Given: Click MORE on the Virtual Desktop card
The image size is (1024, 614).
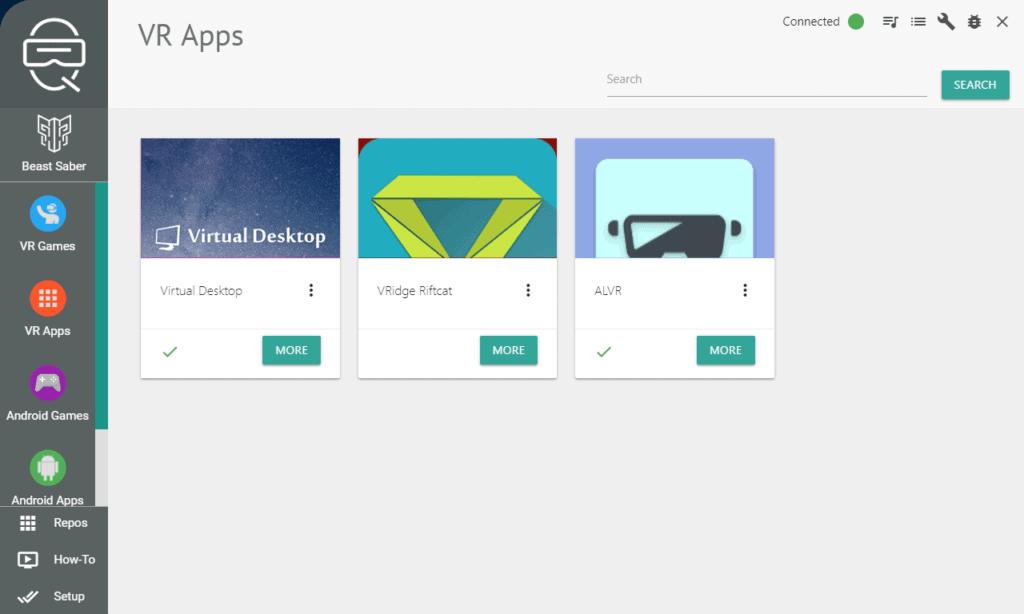Looking at the screenshot, I should pos(291,350).
